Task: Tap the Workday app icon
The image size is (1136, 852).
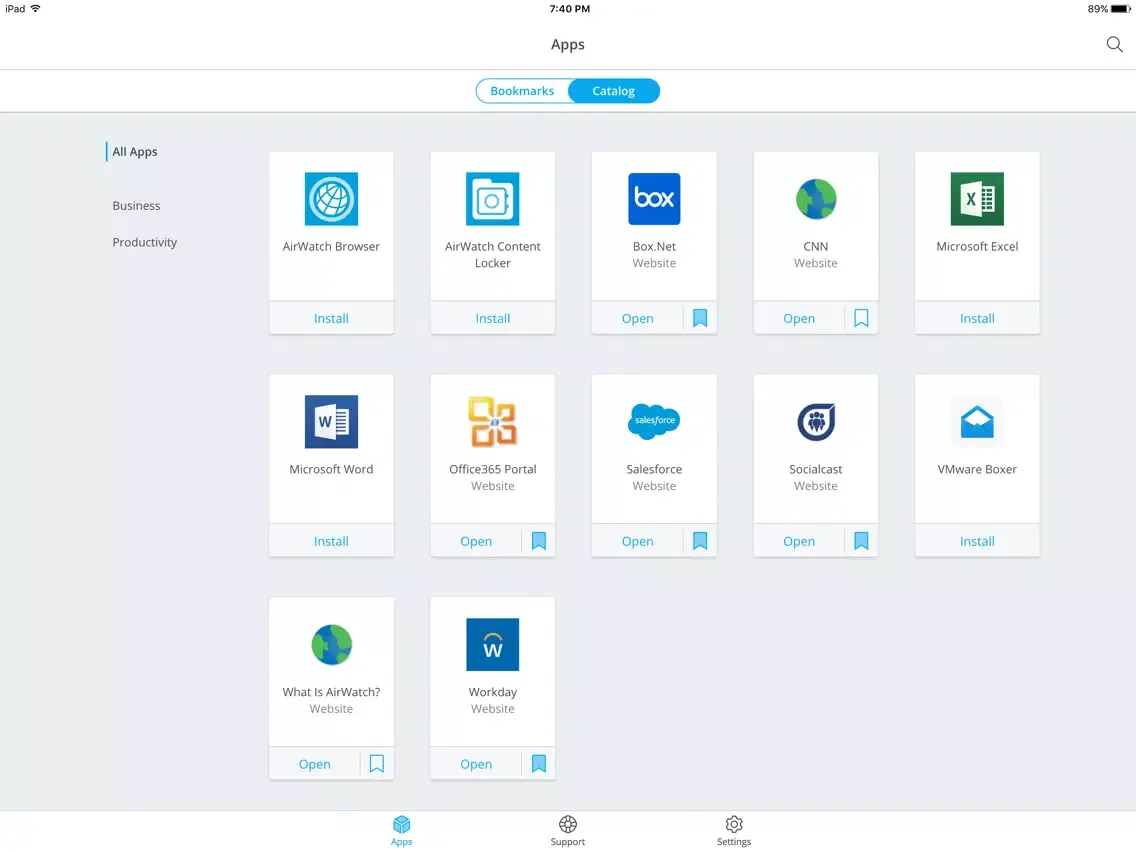Action: pos(493,645)
